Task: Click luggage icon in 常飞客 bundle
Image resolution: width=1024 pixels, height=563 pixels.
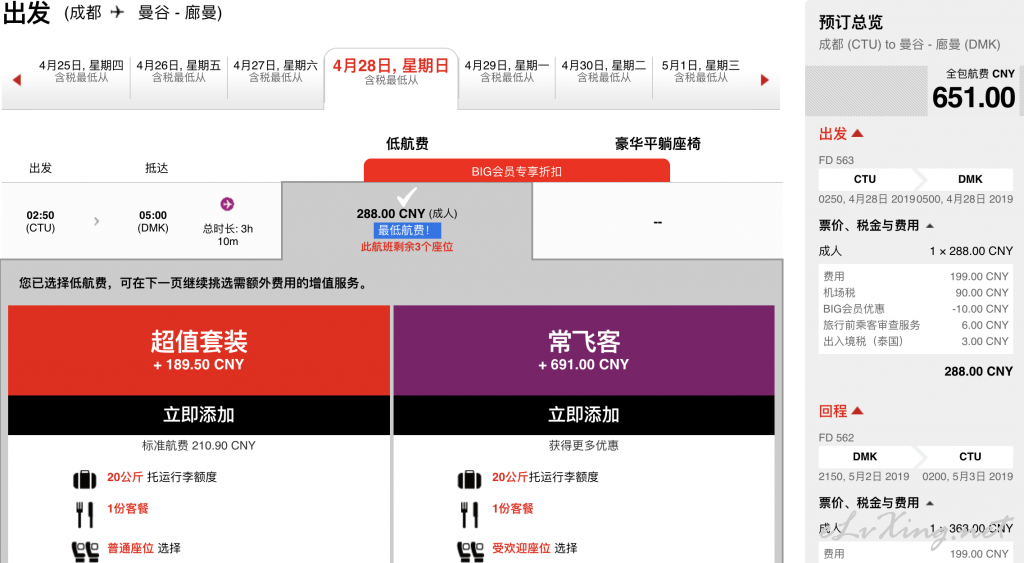Action: click(x=469, y=479)
